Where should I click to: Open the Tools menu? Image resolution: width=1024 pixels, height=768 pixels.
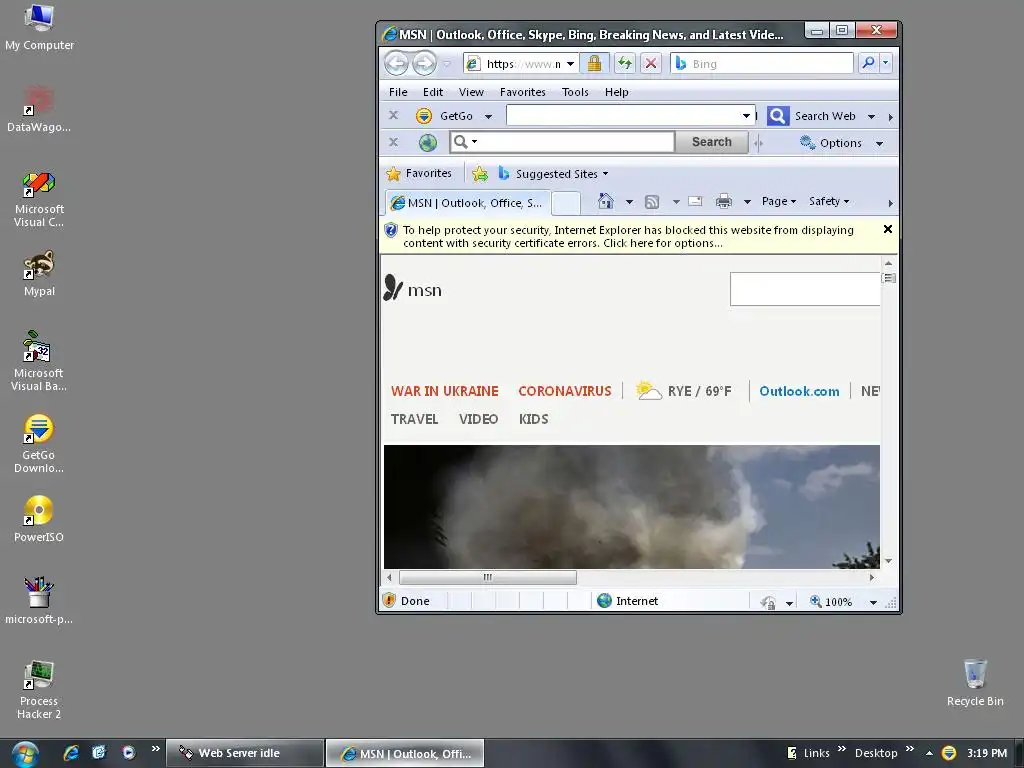click(x=575, y=92)
